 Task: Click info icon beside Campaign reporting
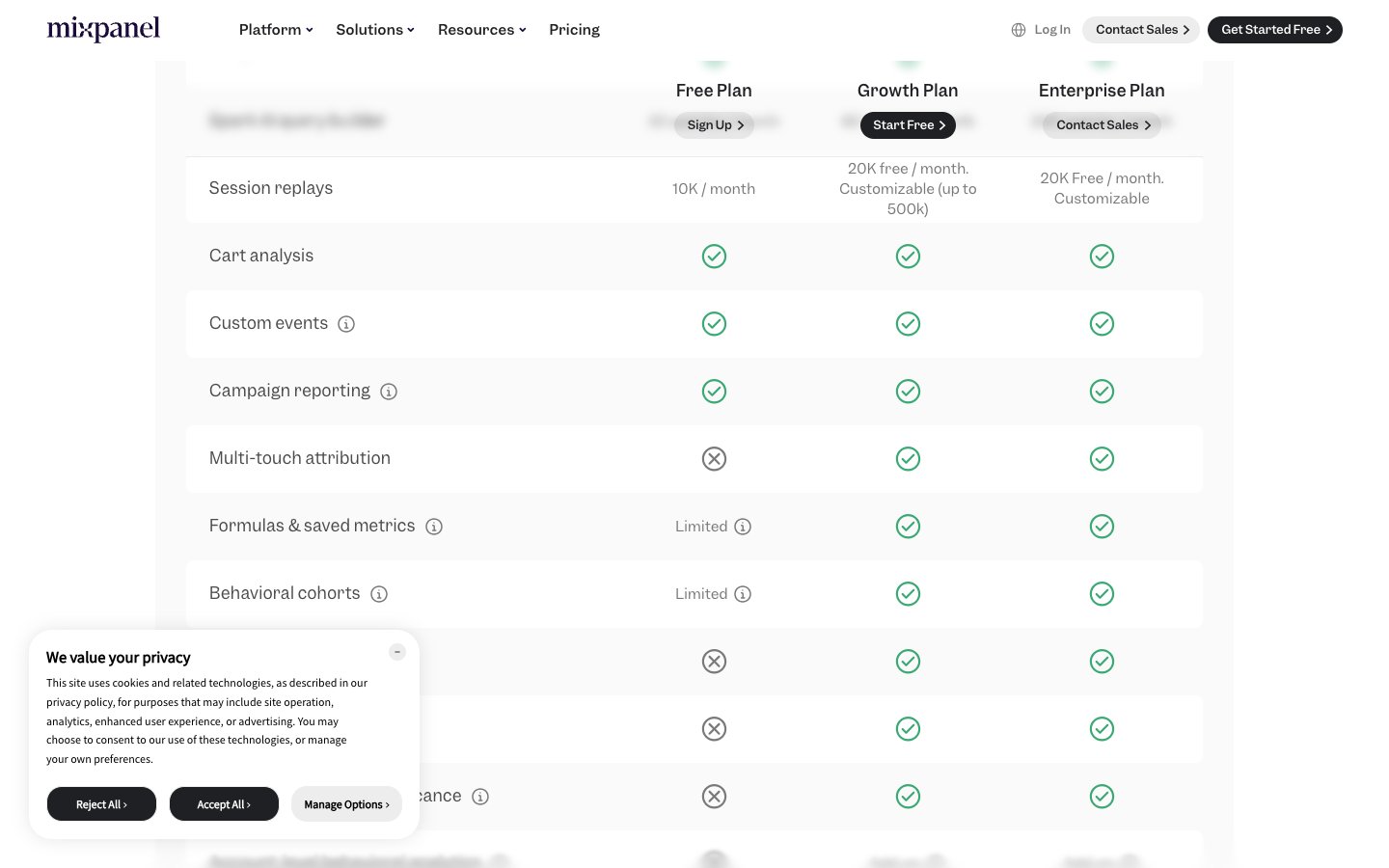389,392
